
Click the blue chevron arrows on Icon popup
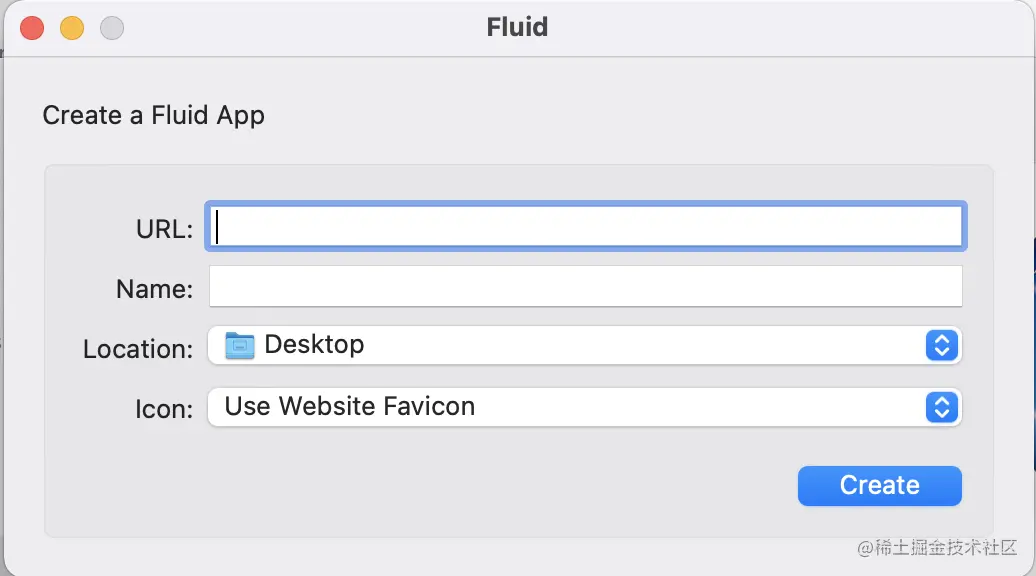(942, 407)
